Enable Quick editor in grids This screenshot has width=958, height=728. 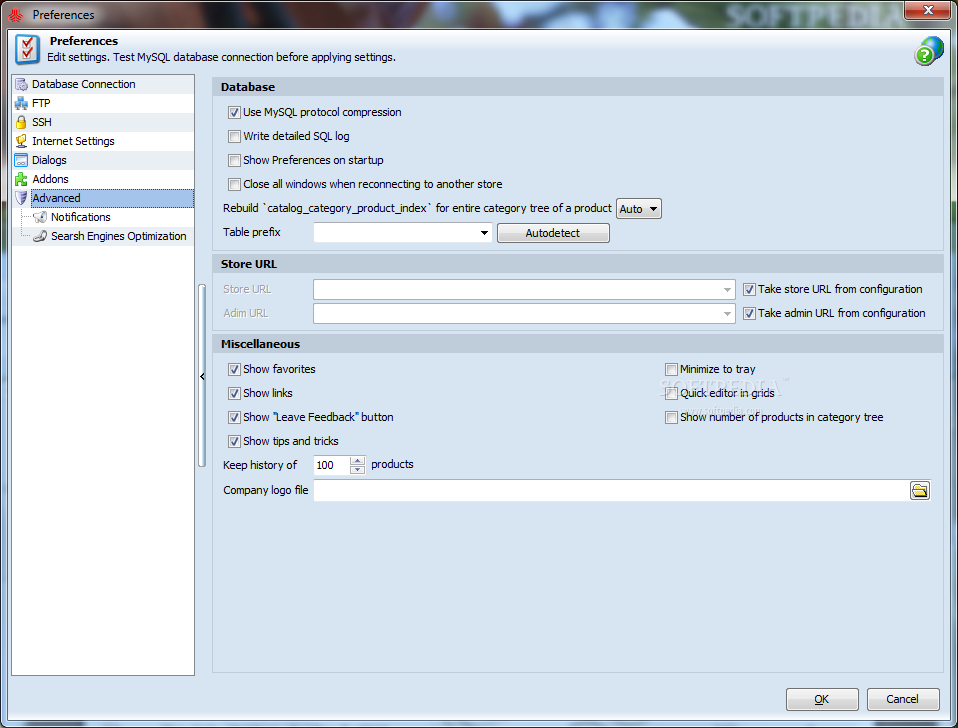(671, 393)
